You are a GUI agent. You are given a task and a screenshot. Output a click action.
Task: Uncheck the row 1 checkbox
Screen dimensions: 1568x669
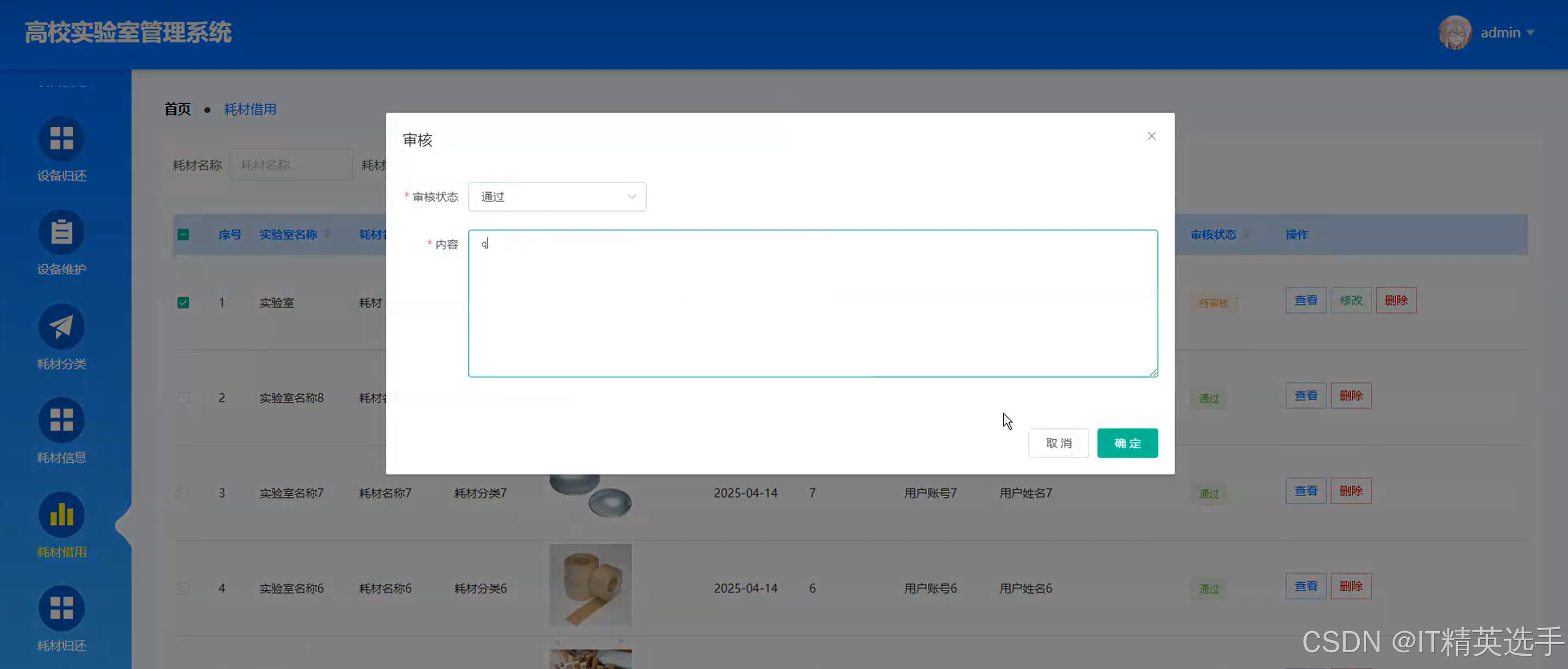click(x=183, y=303)
